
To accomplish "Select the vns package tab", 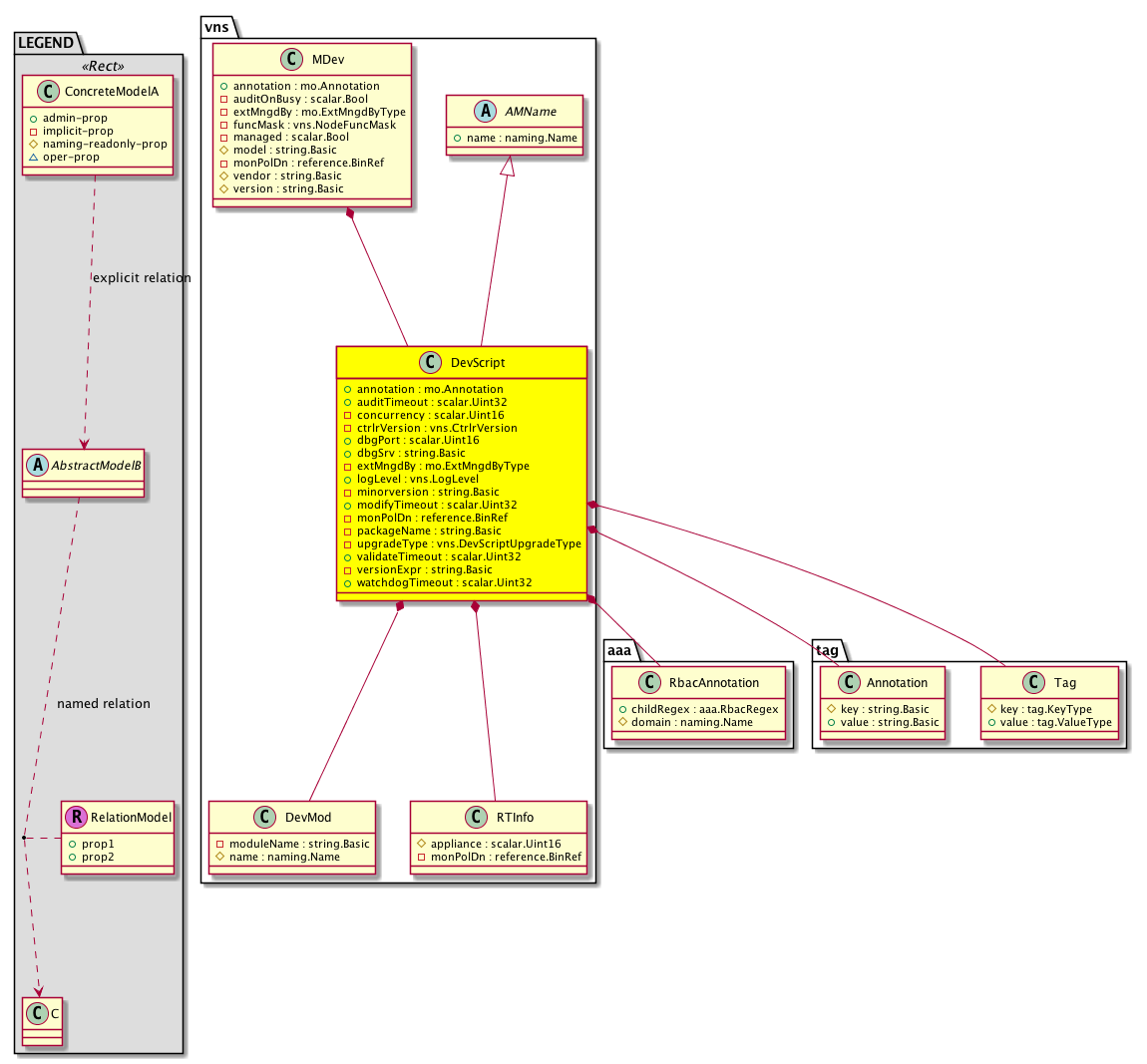I will click(x=216, y=27).
